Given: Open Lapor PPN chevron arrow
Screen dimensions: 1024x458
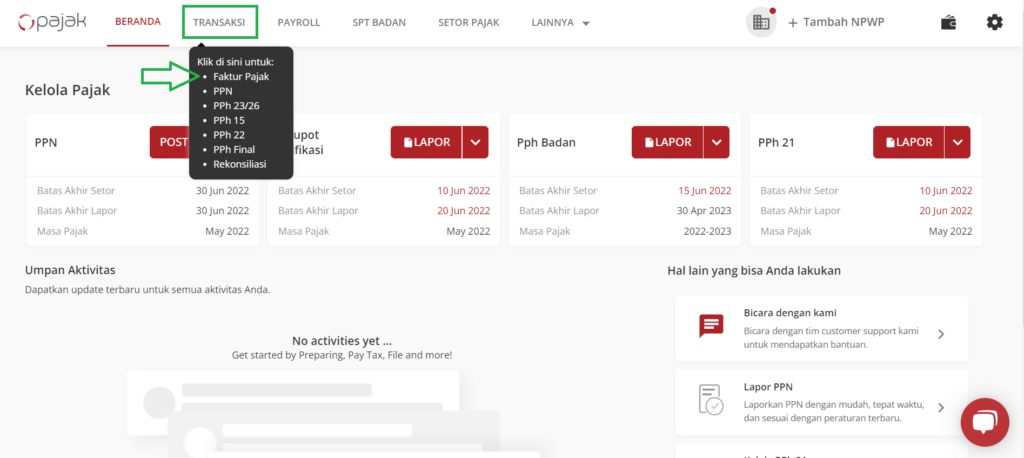Looking at the screenshot, I should 941,408.
